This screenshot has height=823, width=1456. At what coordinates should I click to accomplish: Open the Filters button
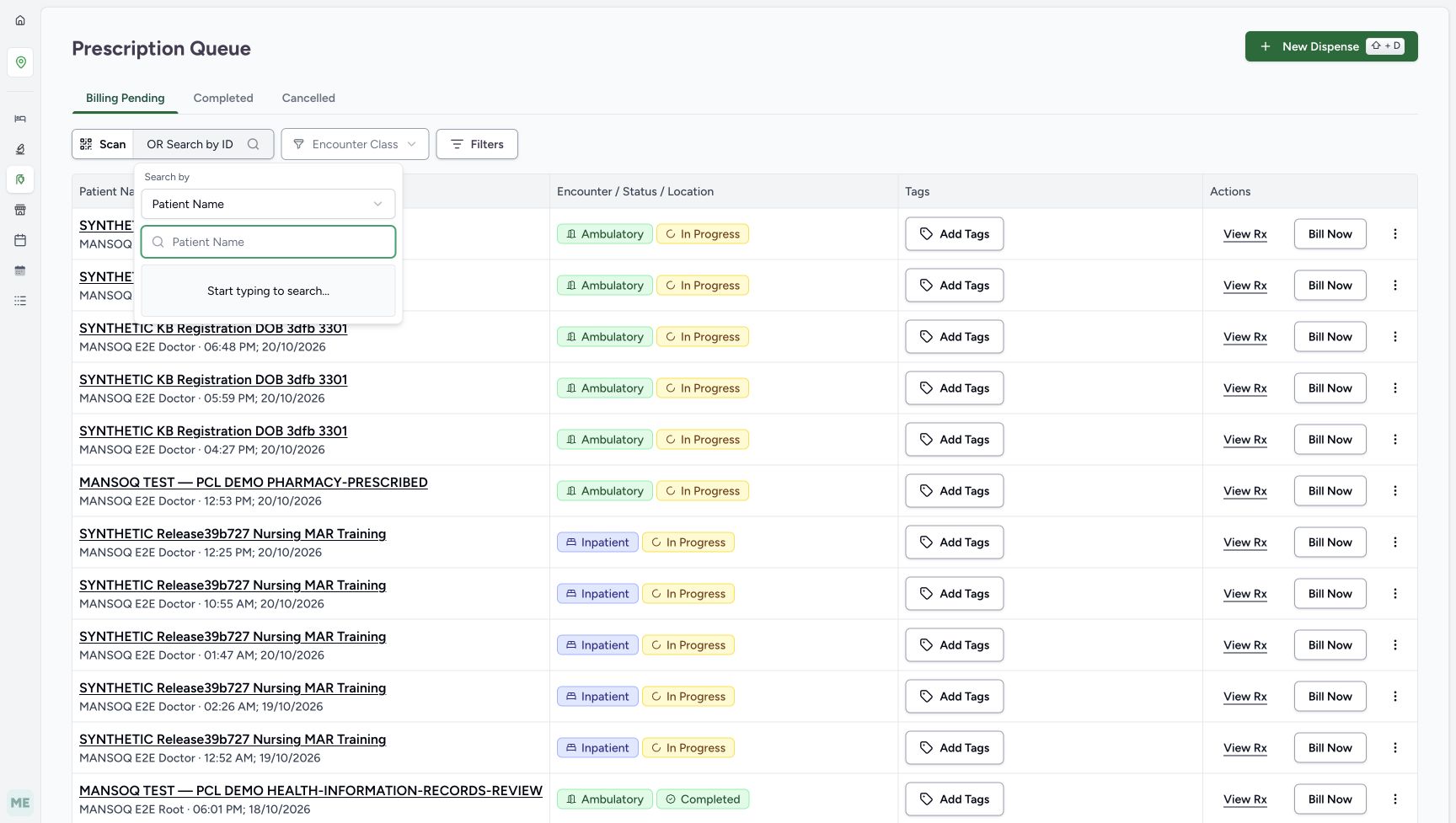tap(477, 144)
